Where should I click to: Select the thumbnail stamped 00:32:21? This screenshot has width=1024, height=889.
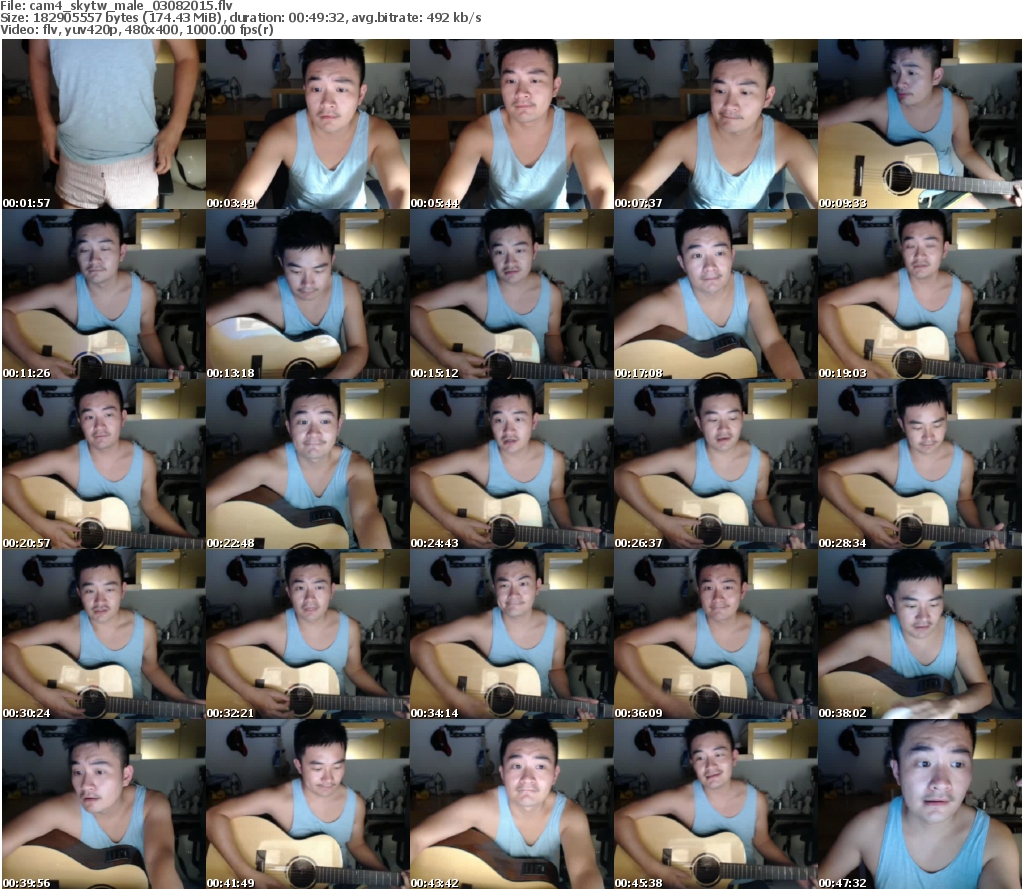tap(308, 634)
